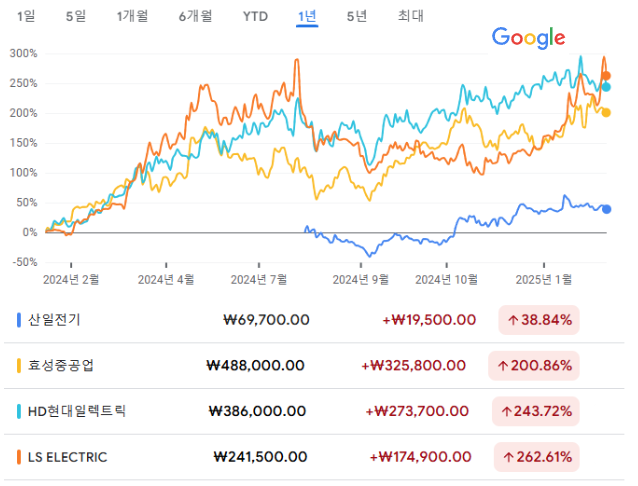Click the orange LS ELECTRIC endpoint dot
The image size is (638, 486).
[606, 76]
